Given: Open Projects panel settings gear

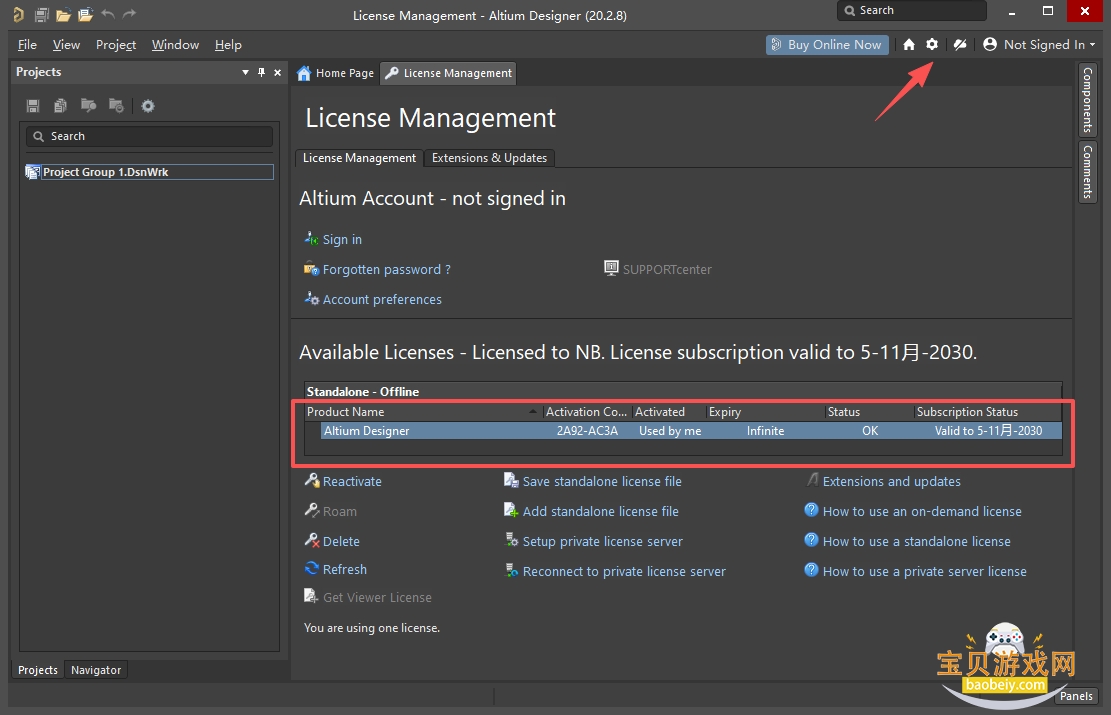Looking at the screenshot, I should point(147,106).
